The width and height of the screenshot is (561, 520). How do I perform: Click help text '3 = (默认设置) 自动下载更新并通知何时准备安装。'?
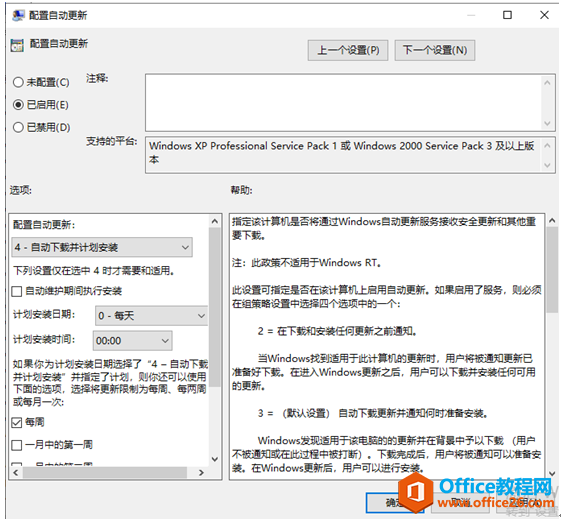tap(373, 414)
